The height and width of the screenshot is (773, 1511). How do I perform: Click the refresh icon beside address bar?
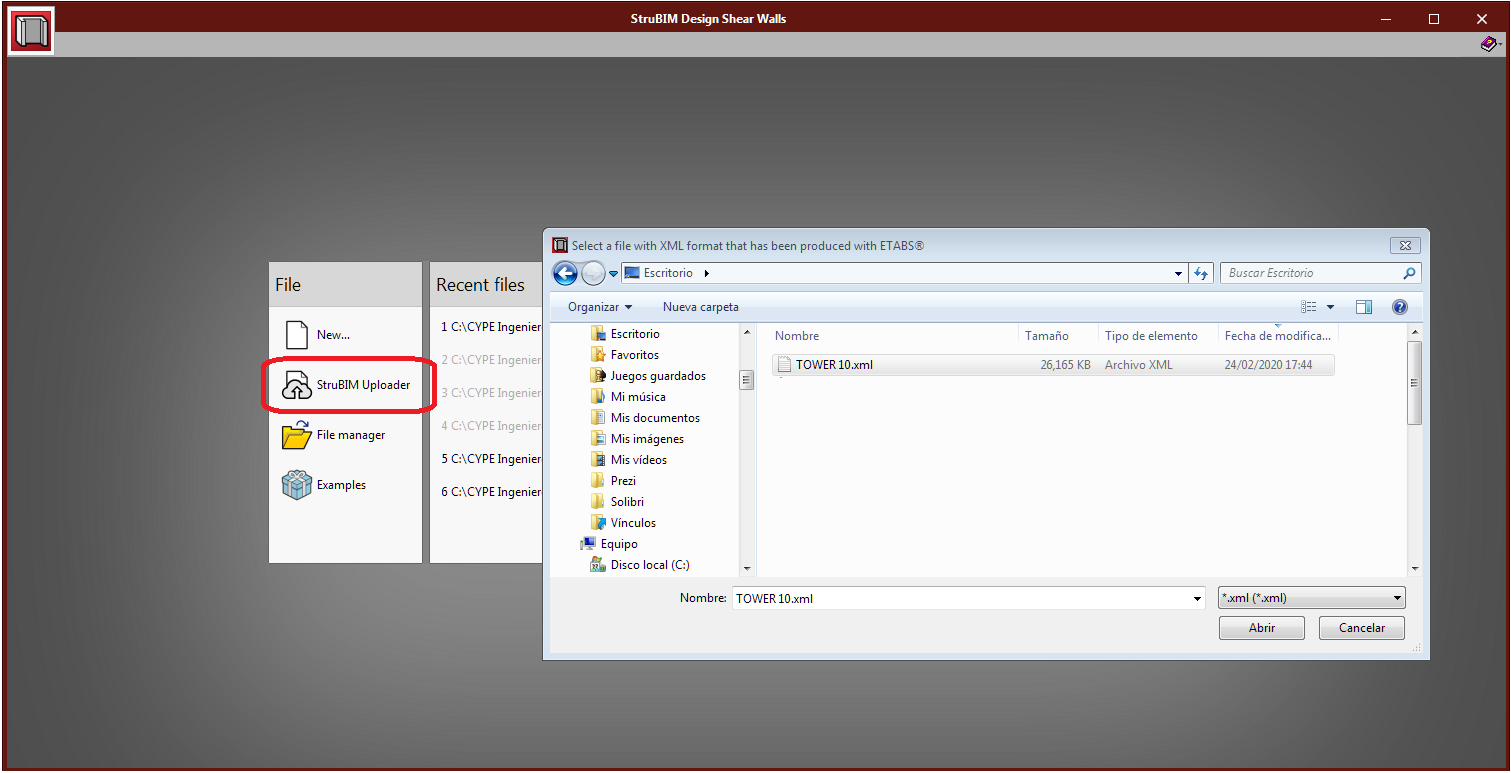tap(1201, 273)
